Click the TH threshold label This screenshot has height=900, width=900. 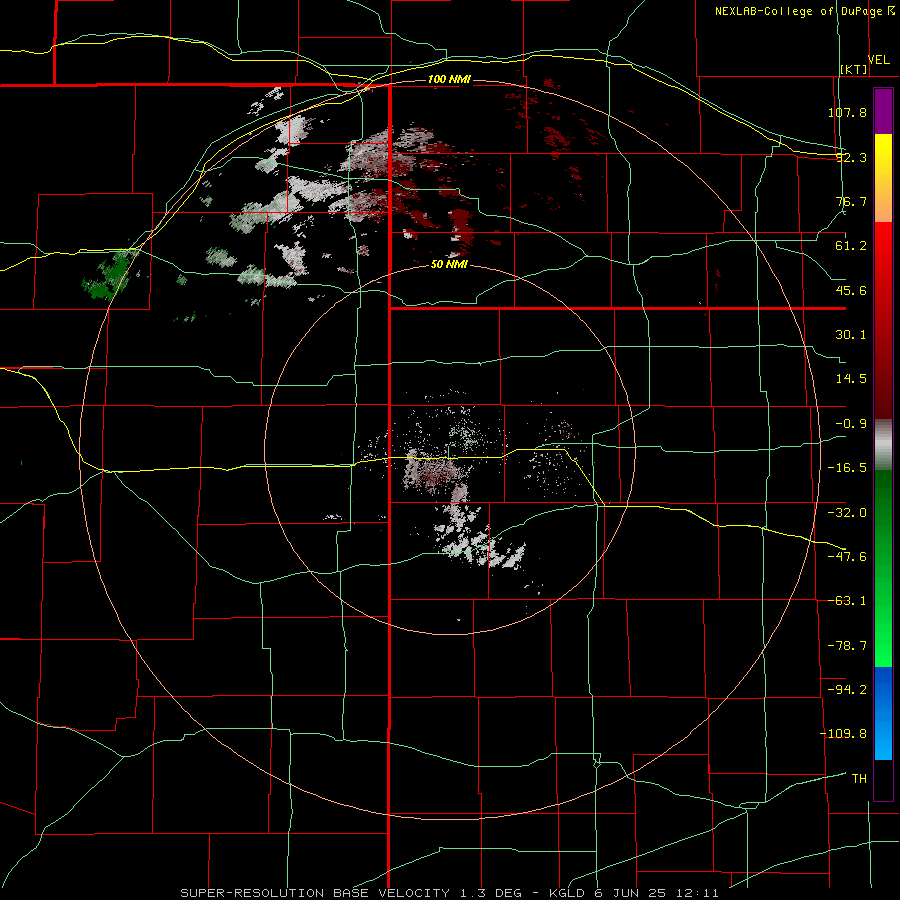click(859, 779)
